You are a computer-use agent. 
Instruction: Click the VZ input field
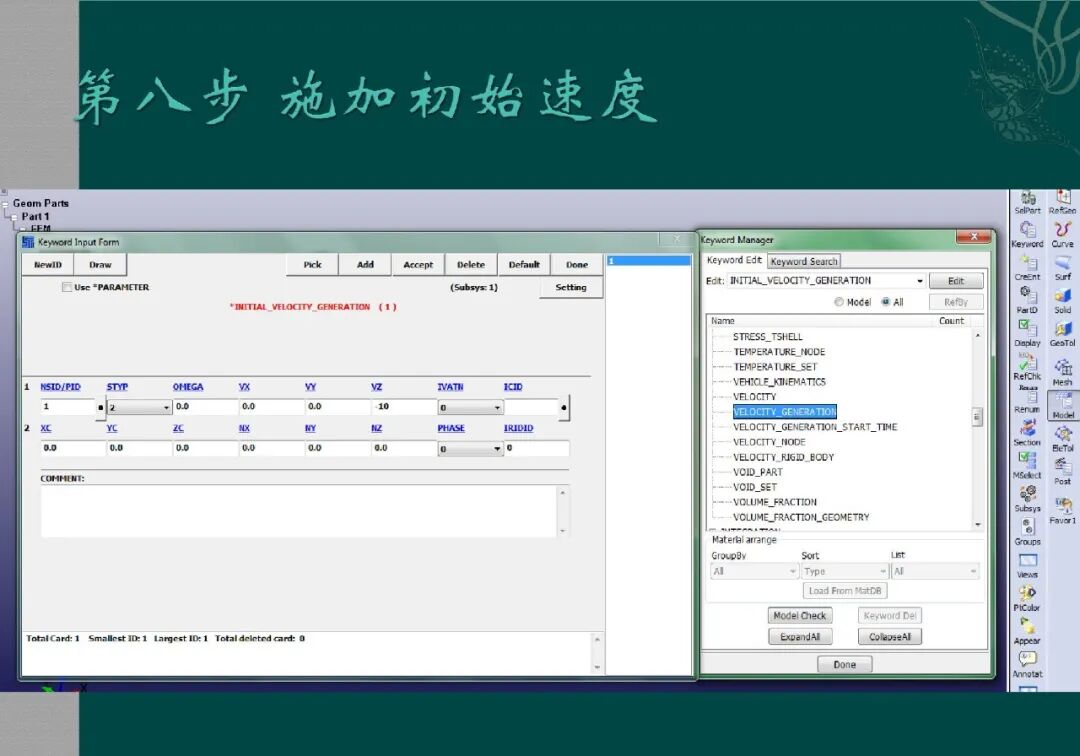pyautogui.click(x=404, y=407)
